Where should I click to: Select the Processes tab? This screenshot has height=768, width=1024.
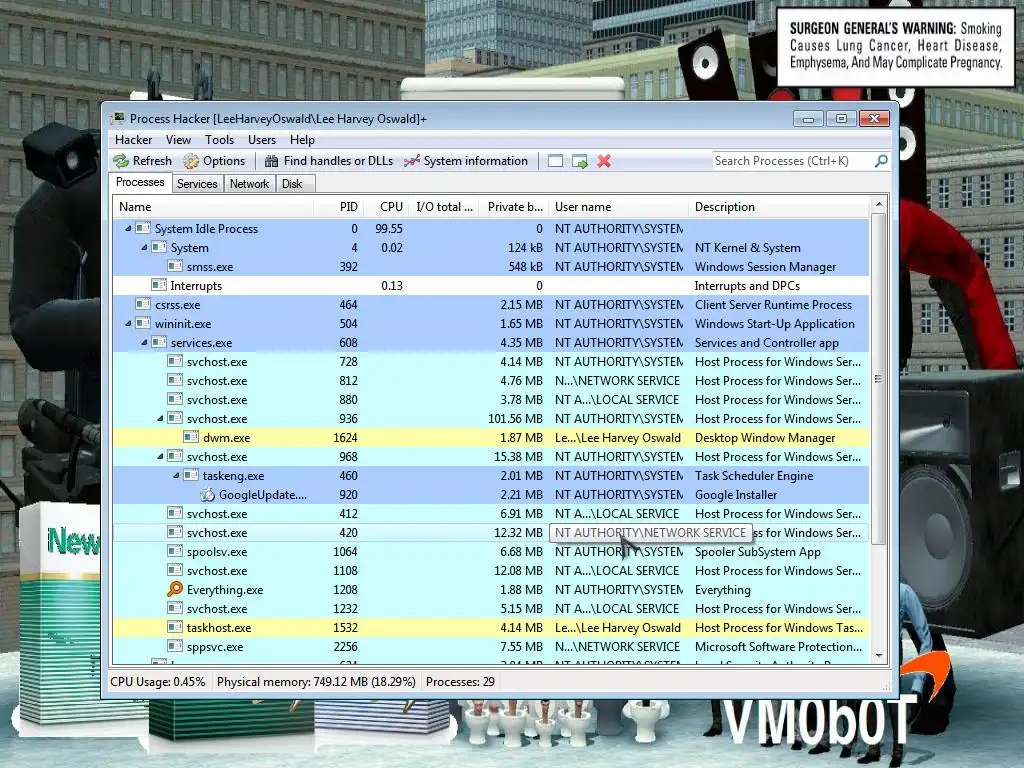(x=140, y=182)
